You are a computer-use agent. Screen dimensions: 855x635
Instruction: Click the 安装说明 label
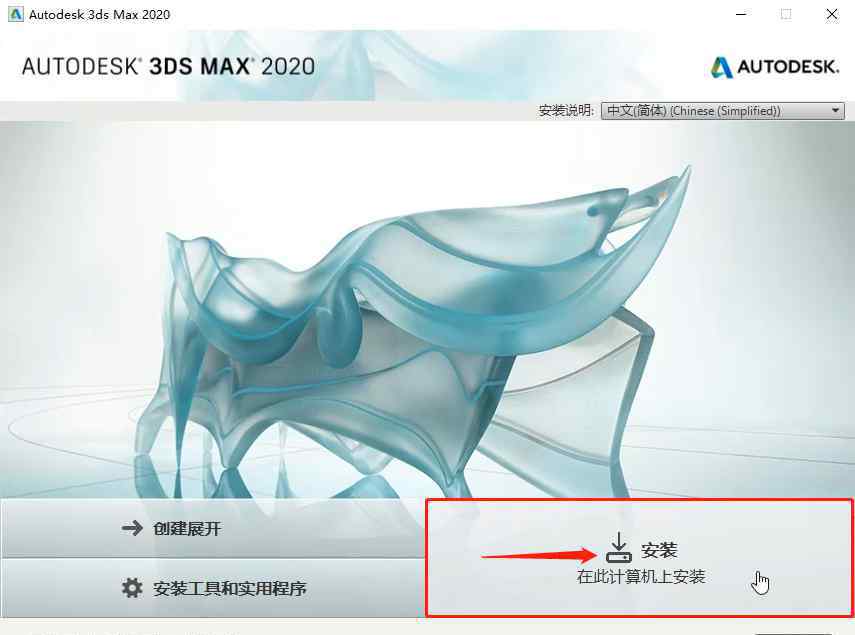pos(566,111)
